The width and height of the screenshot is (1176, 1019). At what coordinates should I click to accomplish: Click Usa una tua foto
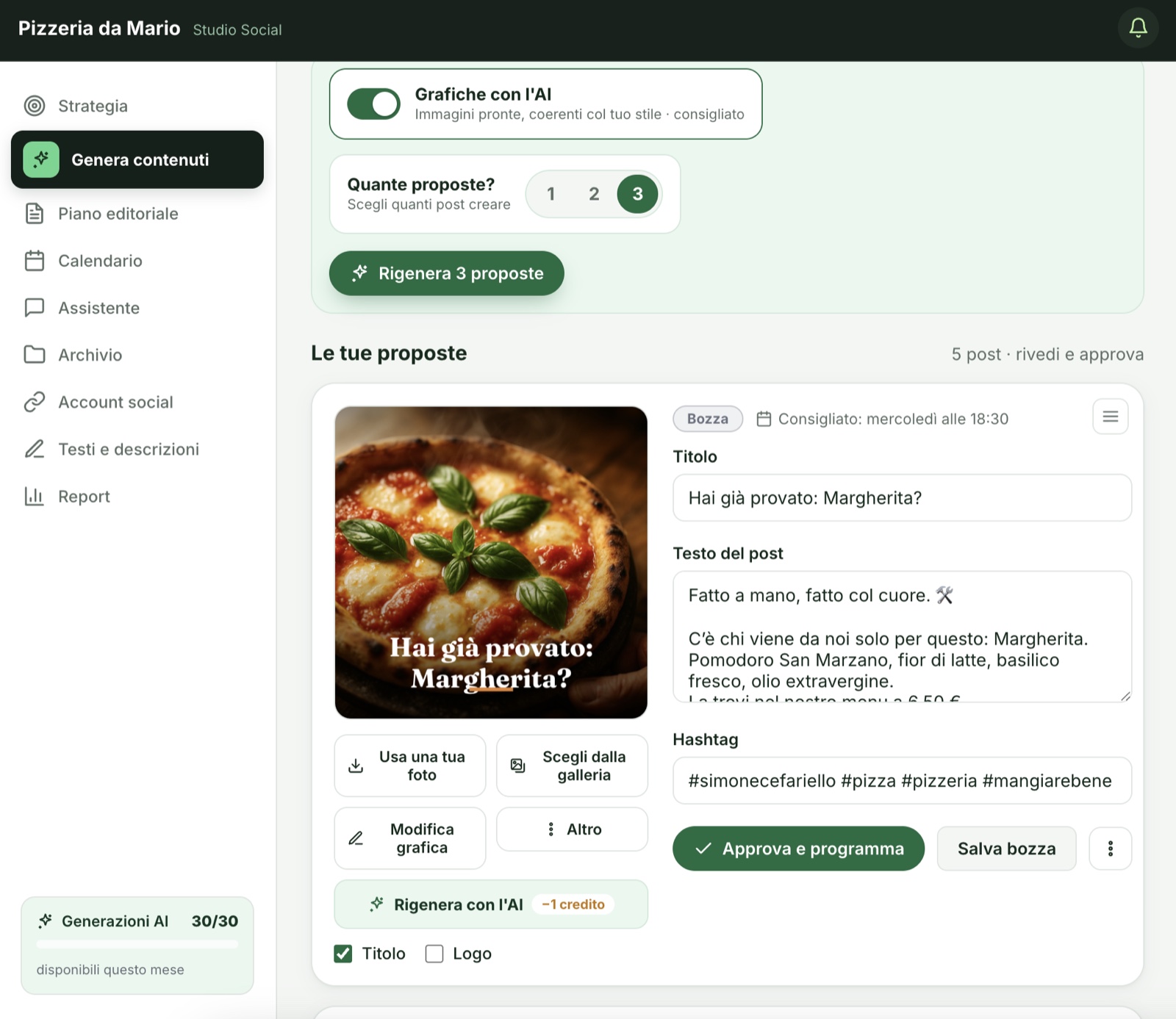click(x=409, y=766)
